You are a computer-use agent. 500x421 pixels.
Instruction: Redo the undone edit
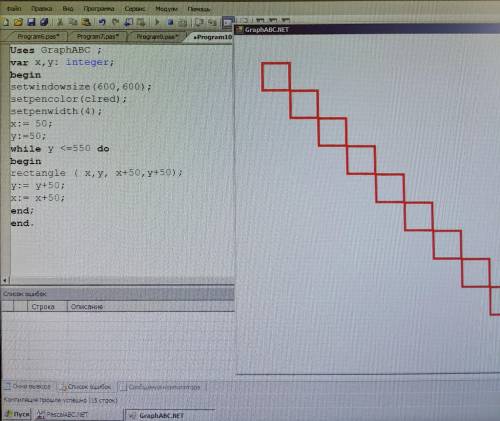(115, 22)
